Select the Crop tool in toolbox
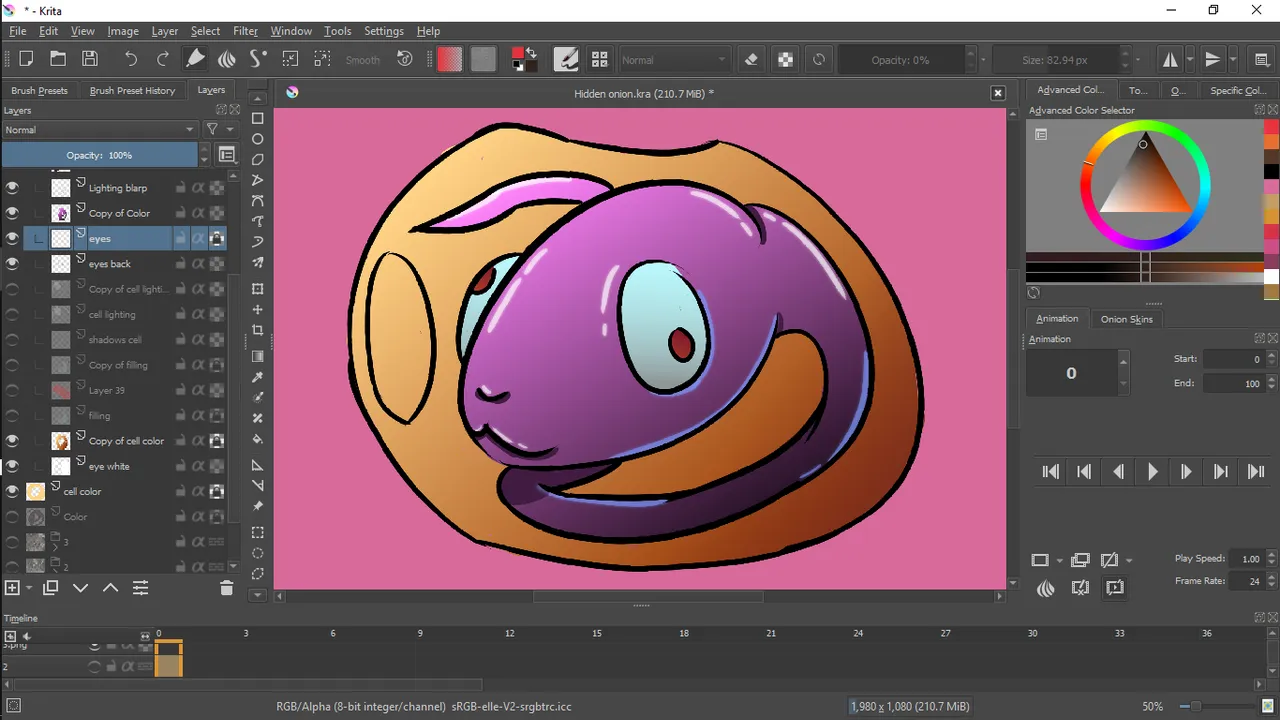 (x=257, y=330)
